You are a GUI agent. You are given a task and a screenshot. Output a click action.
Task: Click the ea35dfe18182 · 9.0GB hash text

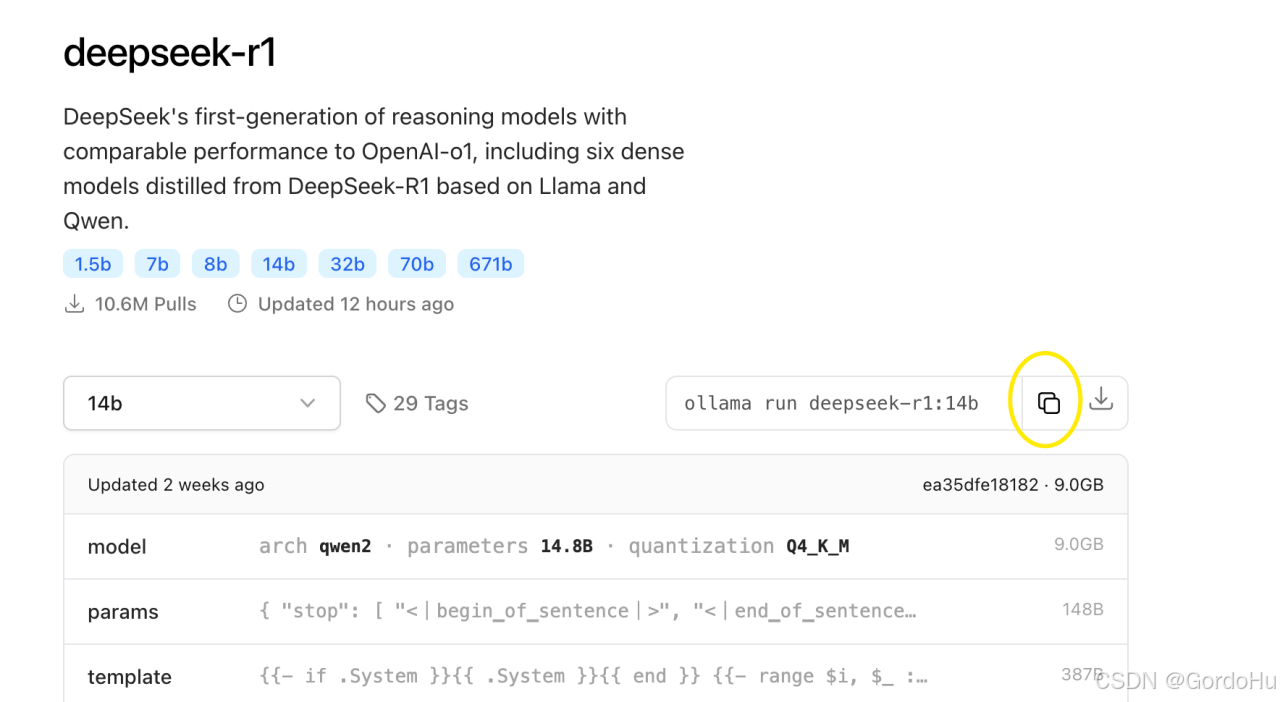(x=1013, y=485)
